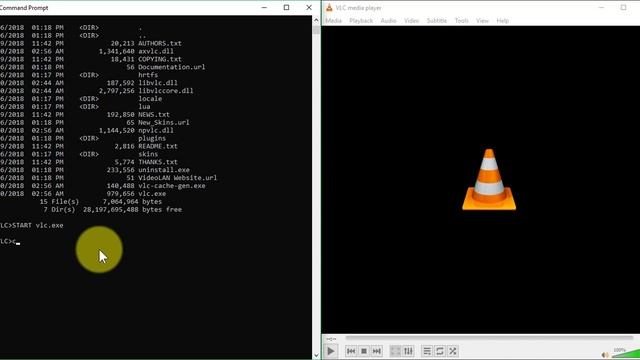Click the Stop playback button in VLC
640x360 pixels.
coord(364,351)
